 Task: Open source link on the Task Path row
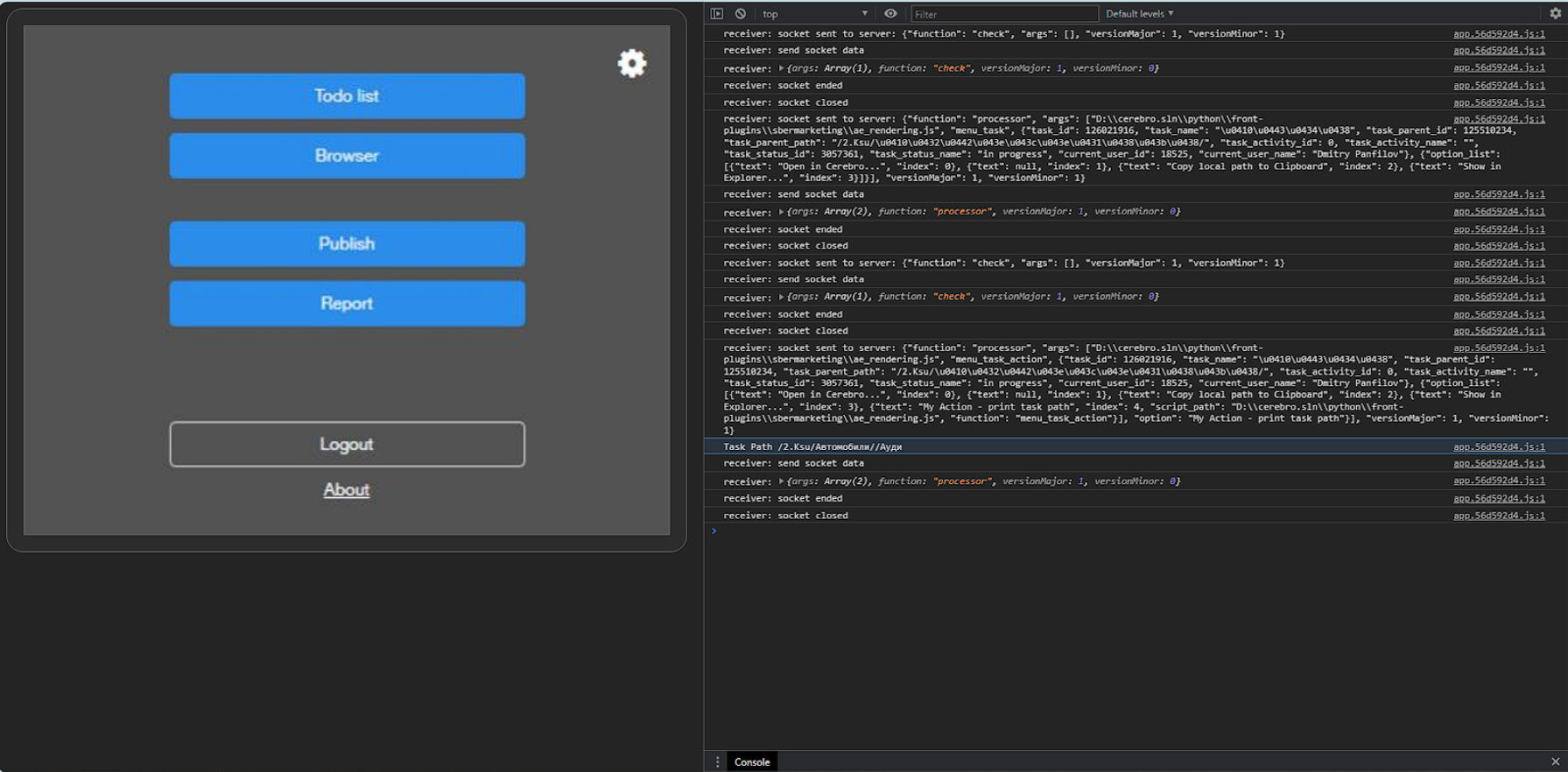pyautogui.click(x=1499, y=446)
